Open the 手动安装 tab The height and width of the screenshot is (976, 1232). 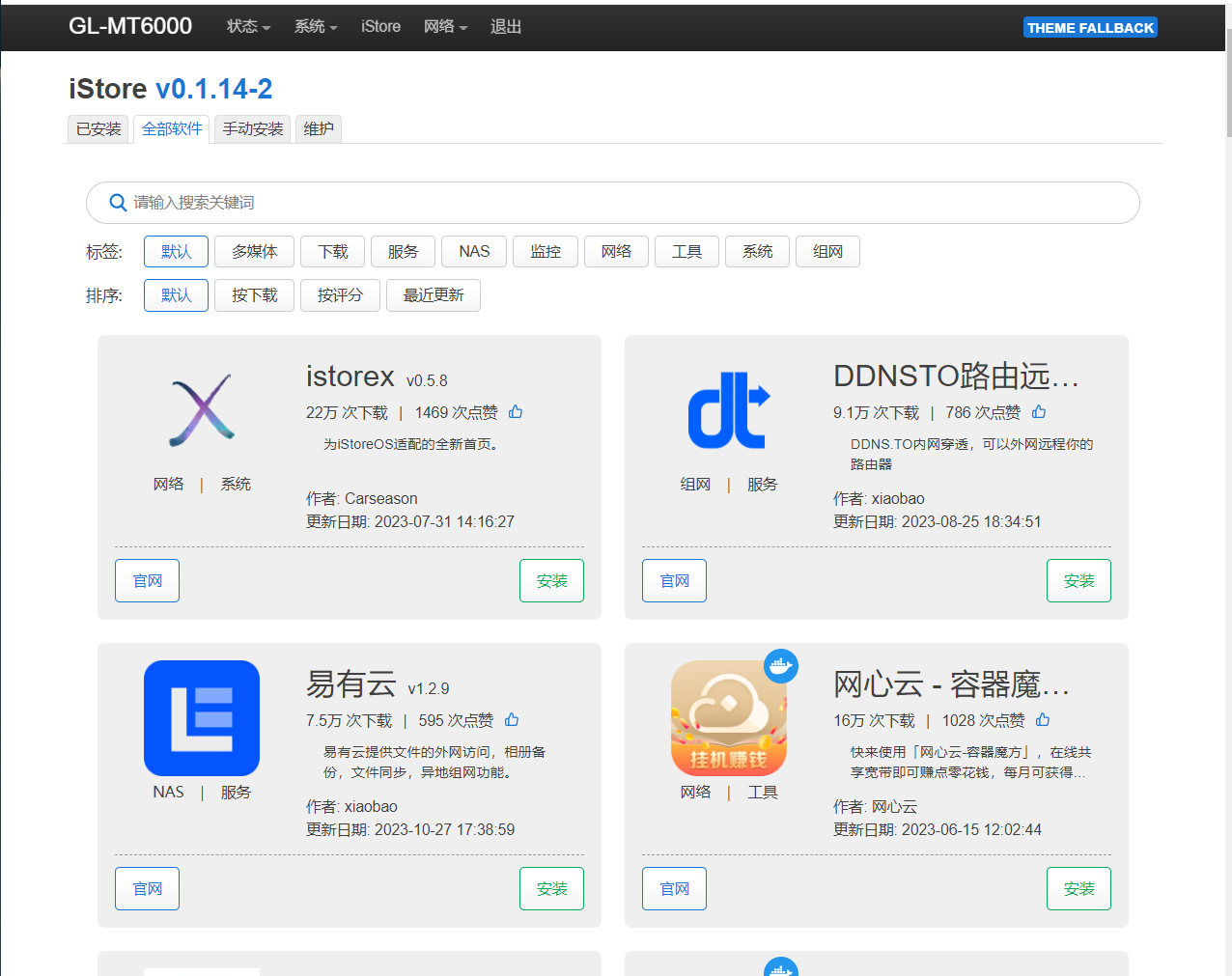click(253, 129)
